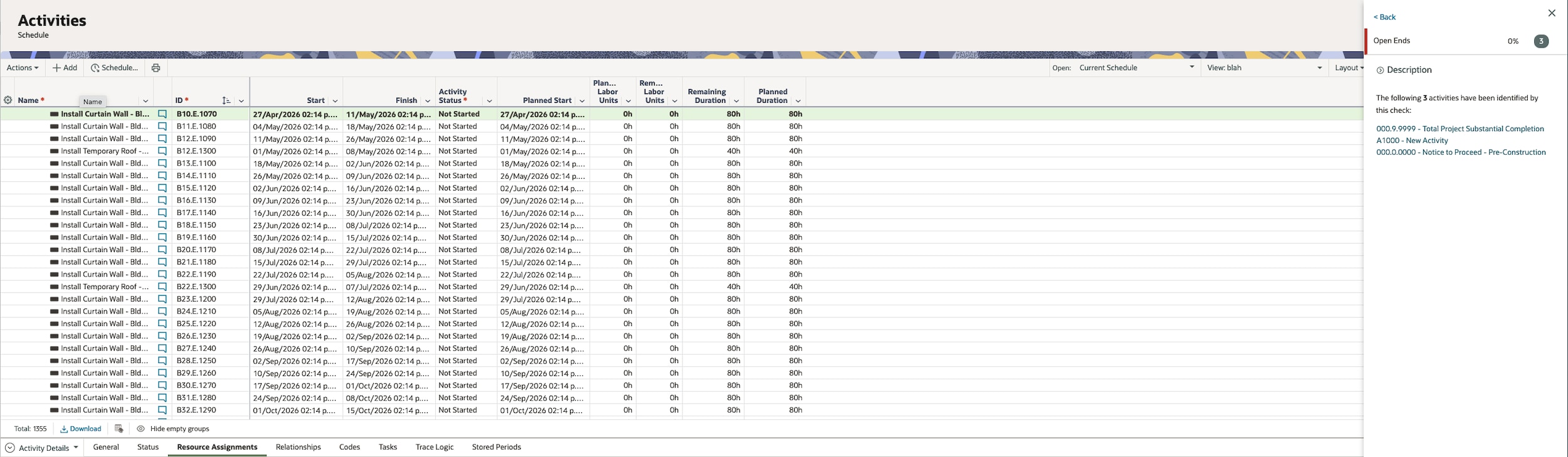The width and height of the screenshot is (1568, 457).
Task: Open discussion icon for activity B18.E.1150
Action: [x=162, y=225]
